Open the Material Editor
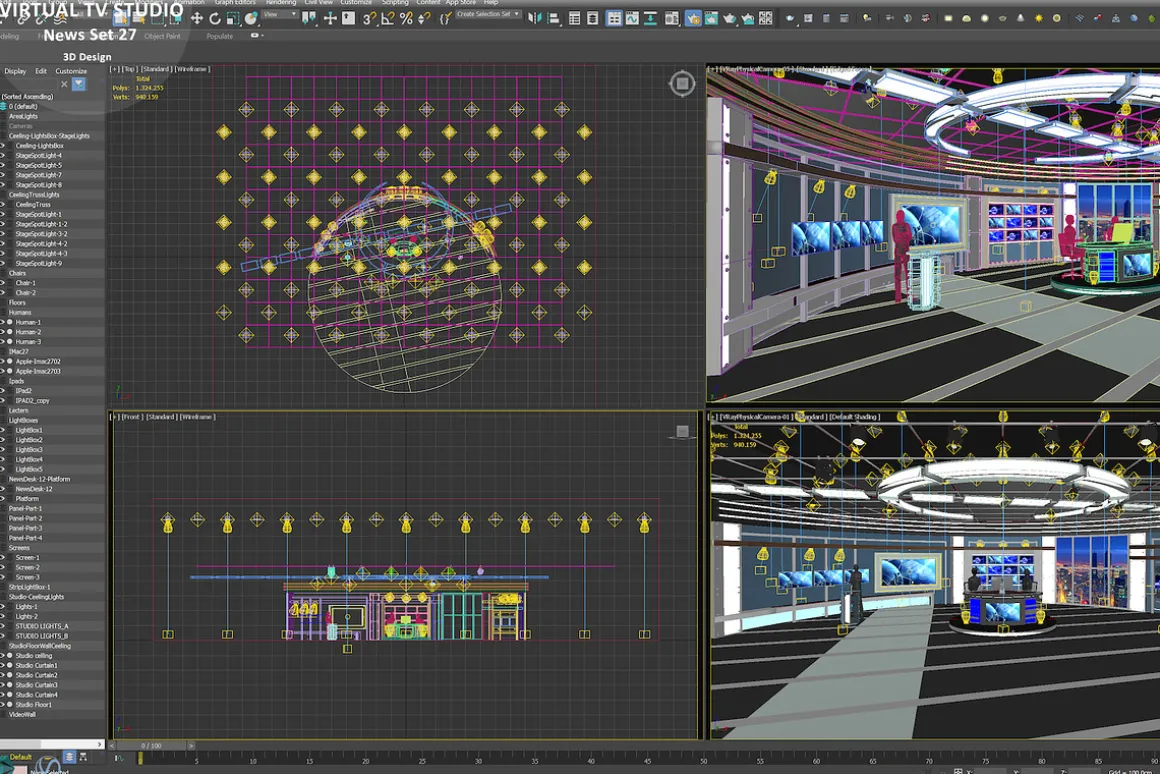Screen dimensions: 1160x774 pos(672,18)
